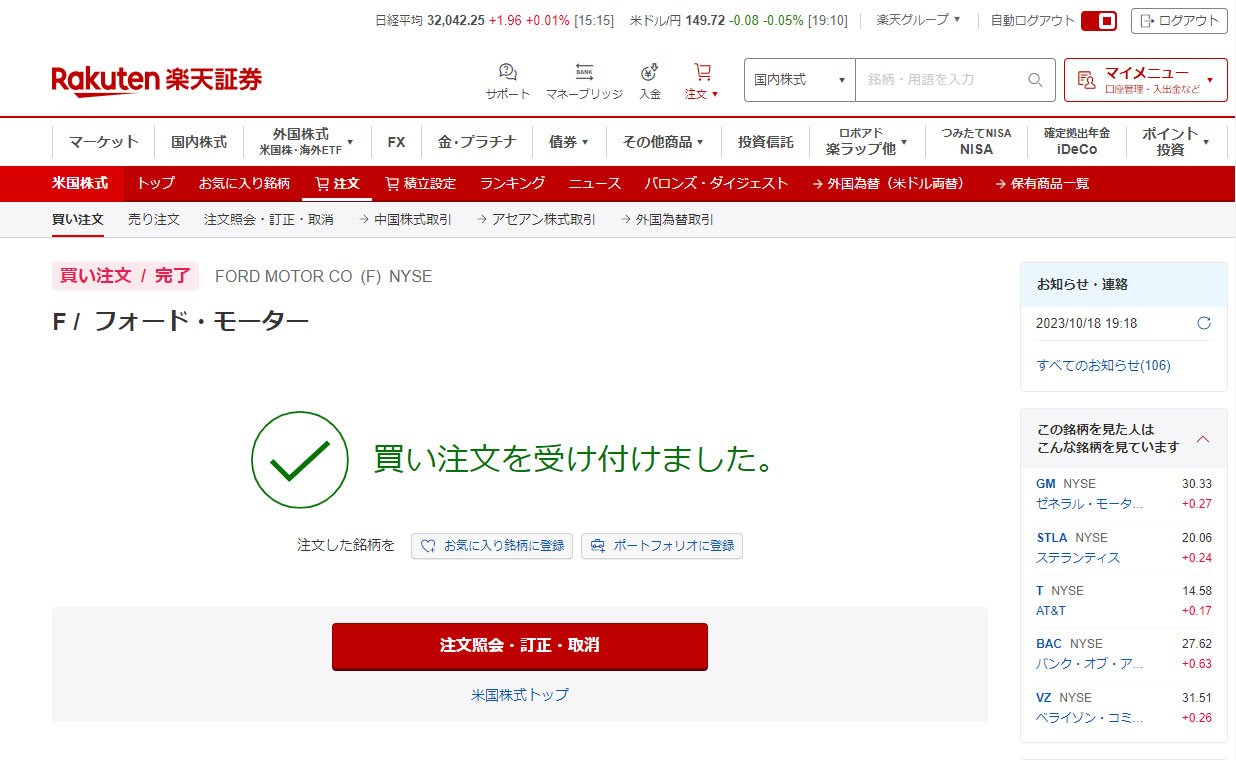Image resolution: width=1236 pixels, height=760 pixels.
Task: Add stock to favorites (お気に入り銘柄に登録)
Action: tap(492, 546)
